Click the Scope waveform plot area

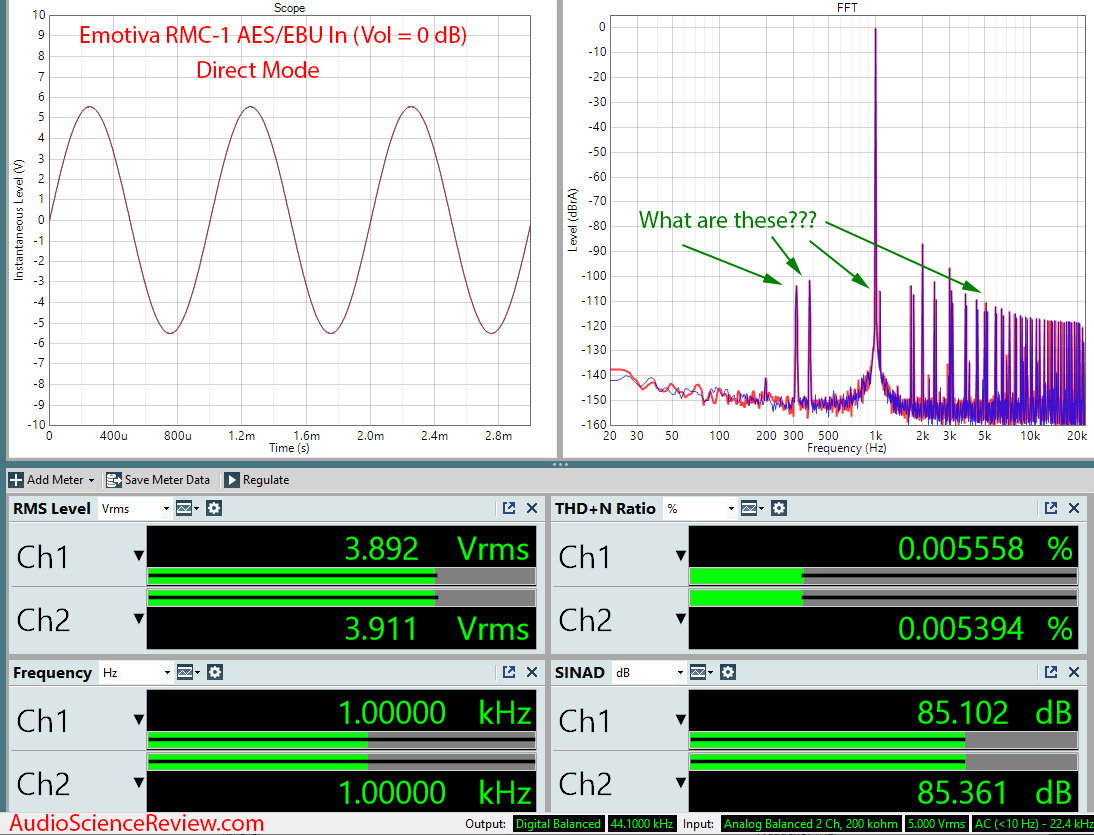tap(290, 220)
